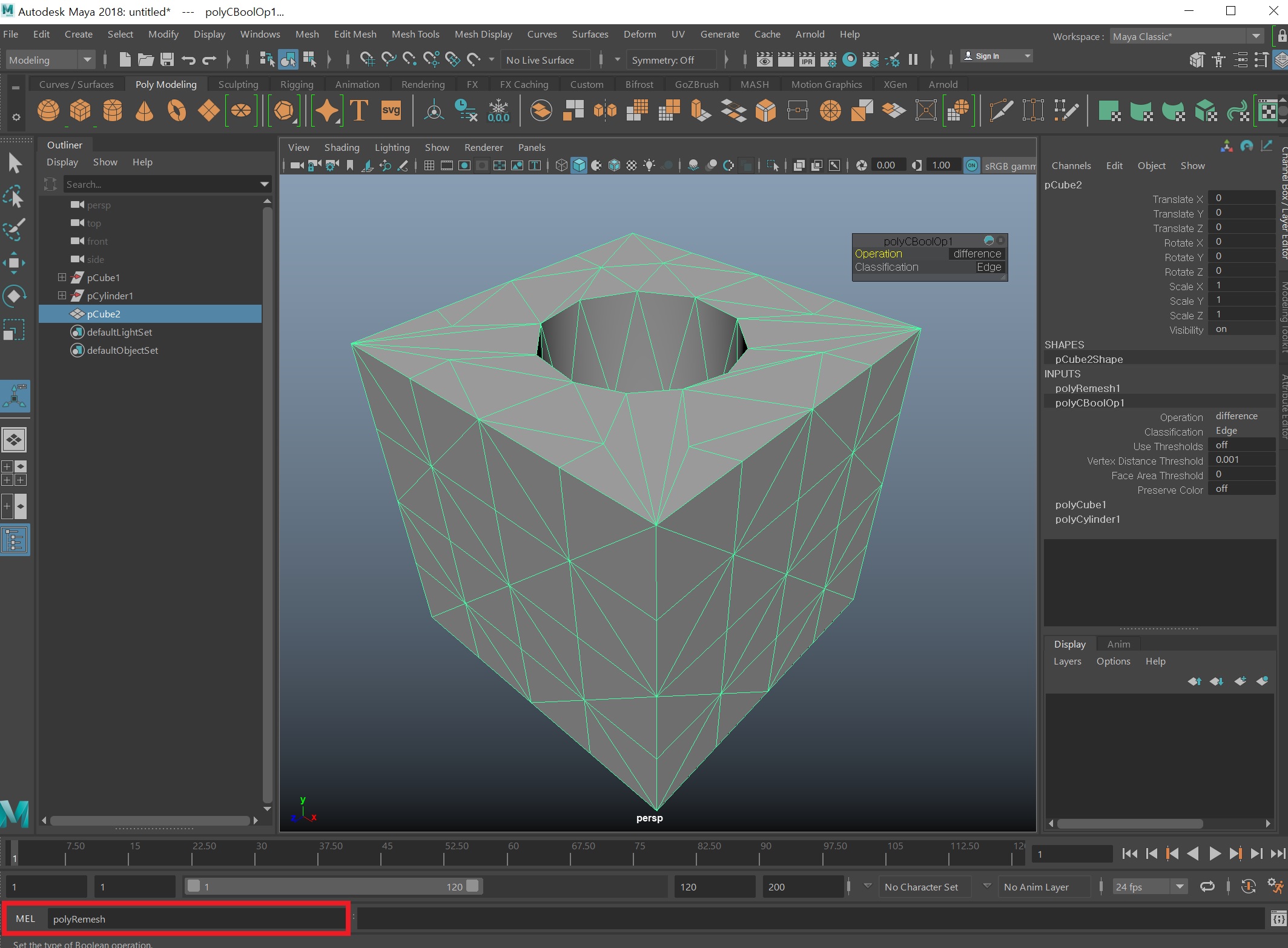Open the Modeling menu set dropdown

tap(87, 60)
